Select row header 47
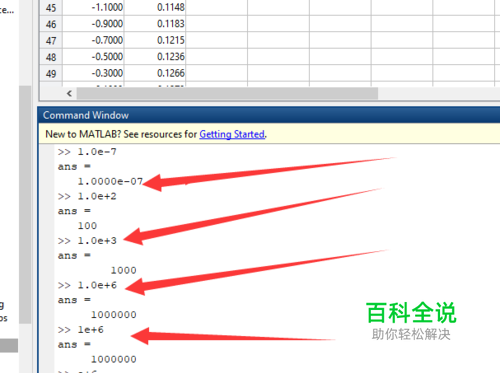The image size is (500, 373). click(x=51, y=41)
